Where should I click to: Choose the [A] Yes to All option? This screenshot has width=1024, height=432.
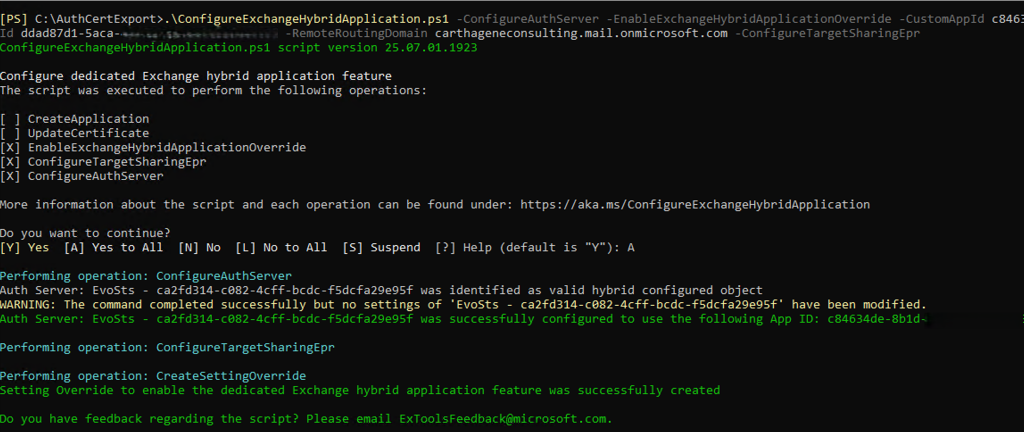click(107, 247)
